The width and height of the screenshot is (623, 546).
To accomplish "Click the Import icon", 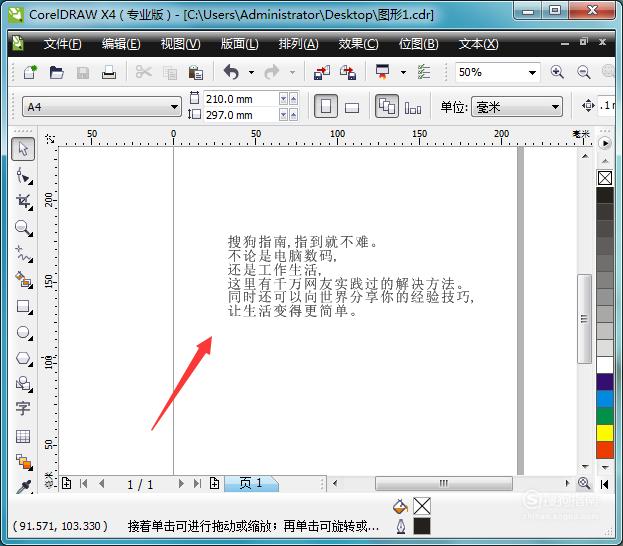I will click(322, 72).
